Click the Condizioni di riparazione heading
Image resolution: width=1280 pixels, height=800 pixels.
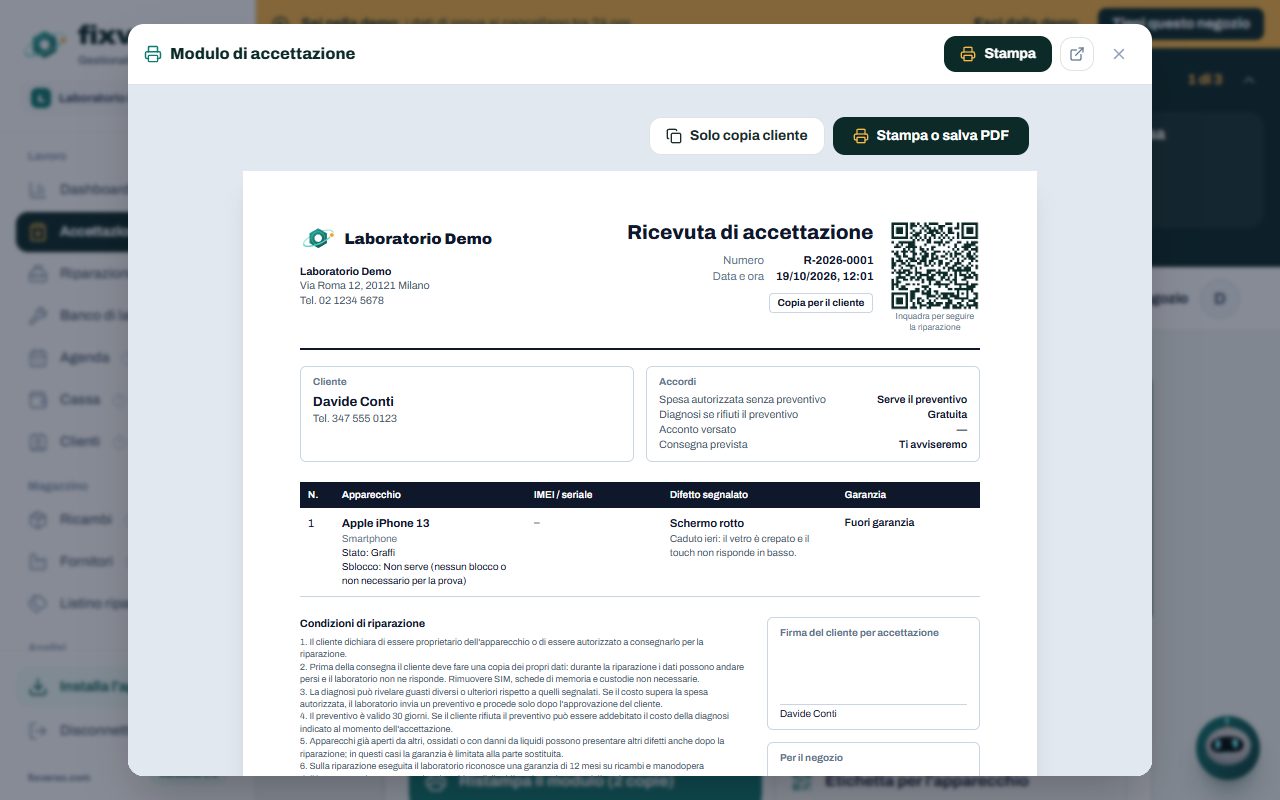(362, 623)
